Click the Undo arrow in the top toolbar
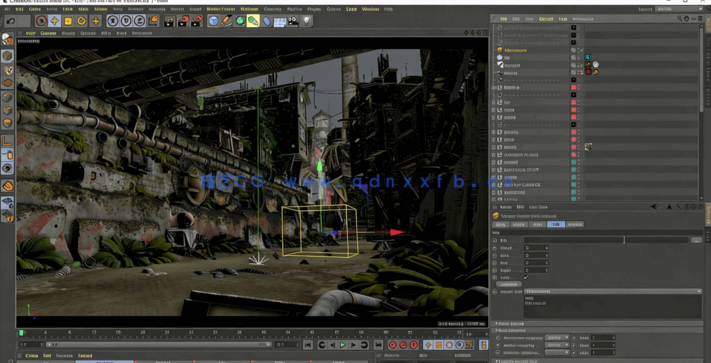Image resolution: width=711 pixels, height=363 pixels. [x=11, y=21]
